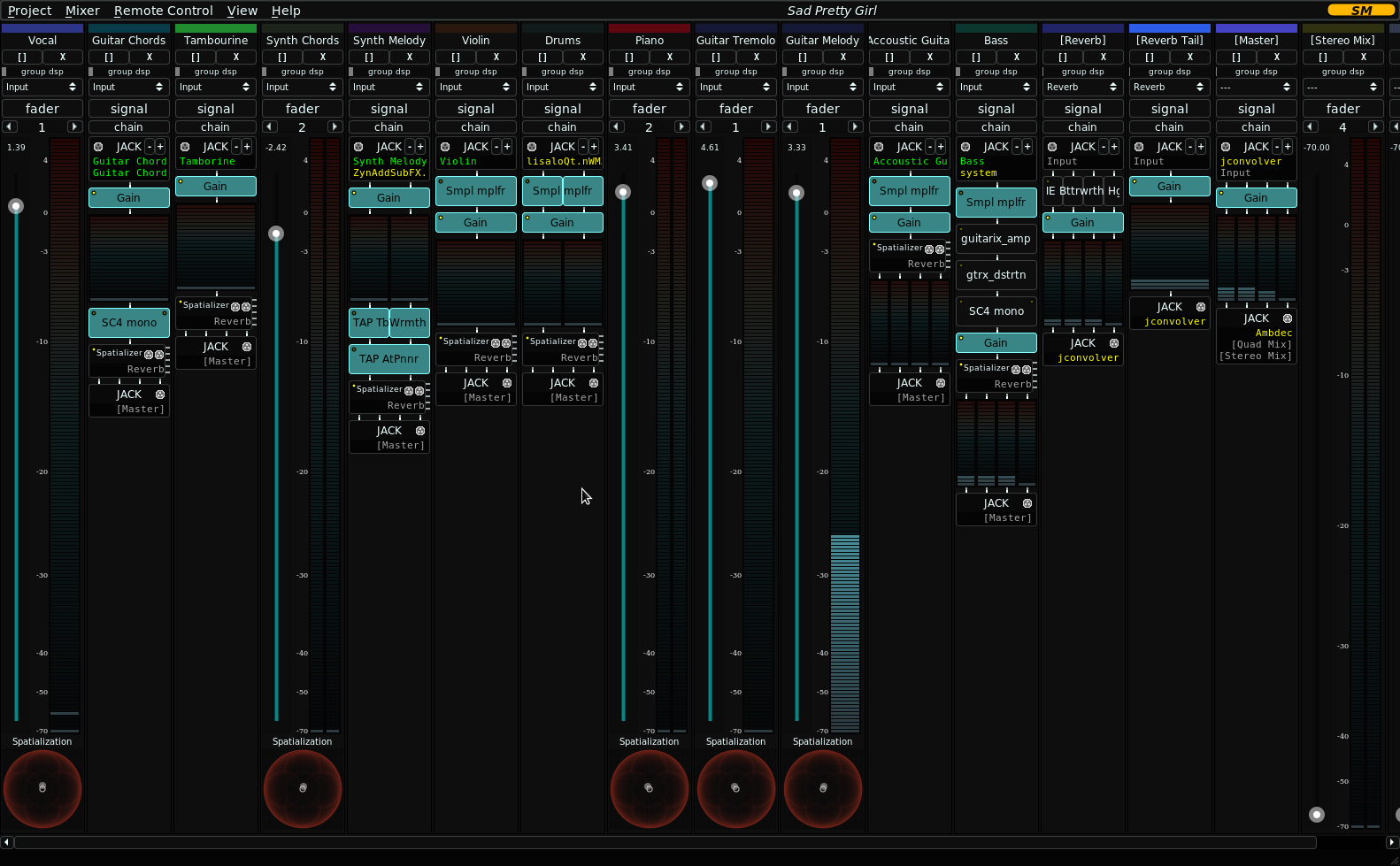The width and height of the screenshot is (1400, 866).
Task: Open the Mixer menu
Action: pyautogui.click(x=82, y=11)
